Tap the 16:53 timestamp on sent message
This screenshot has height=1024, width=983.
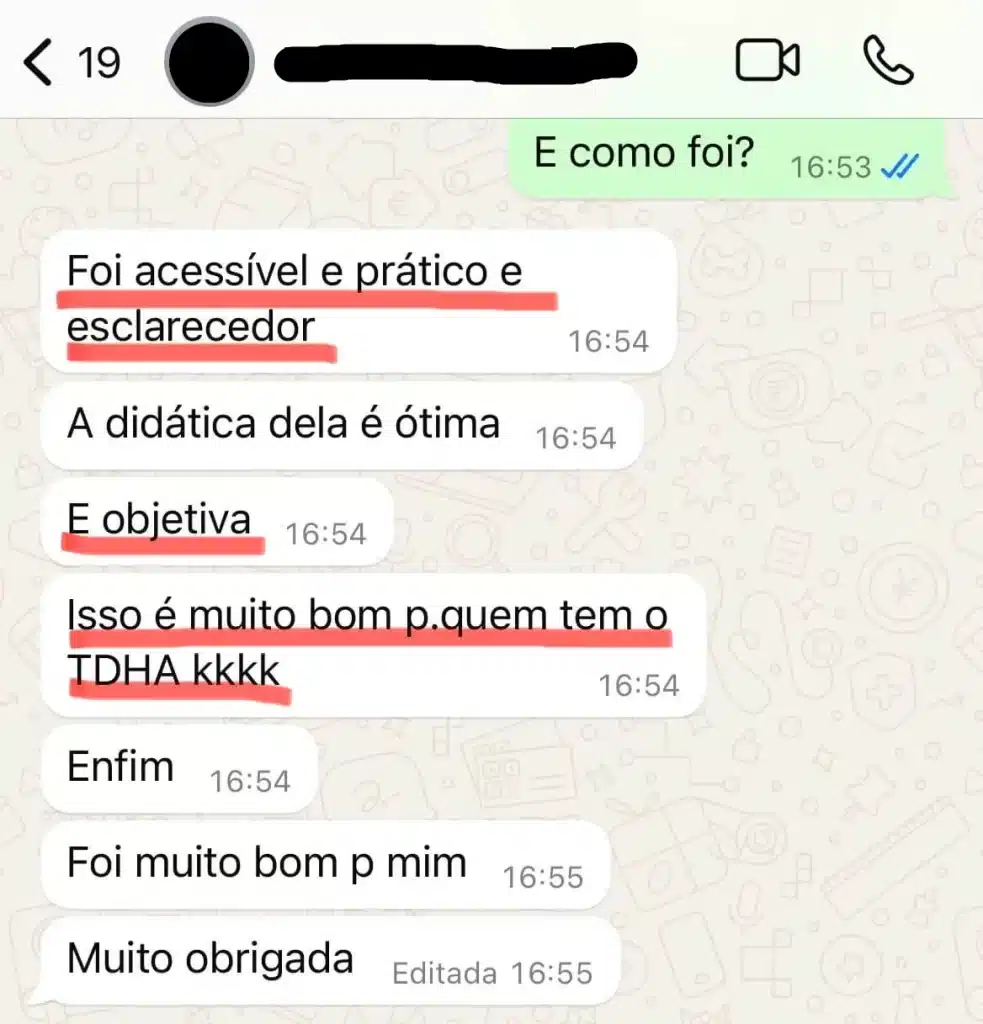[x=831, y=167]
